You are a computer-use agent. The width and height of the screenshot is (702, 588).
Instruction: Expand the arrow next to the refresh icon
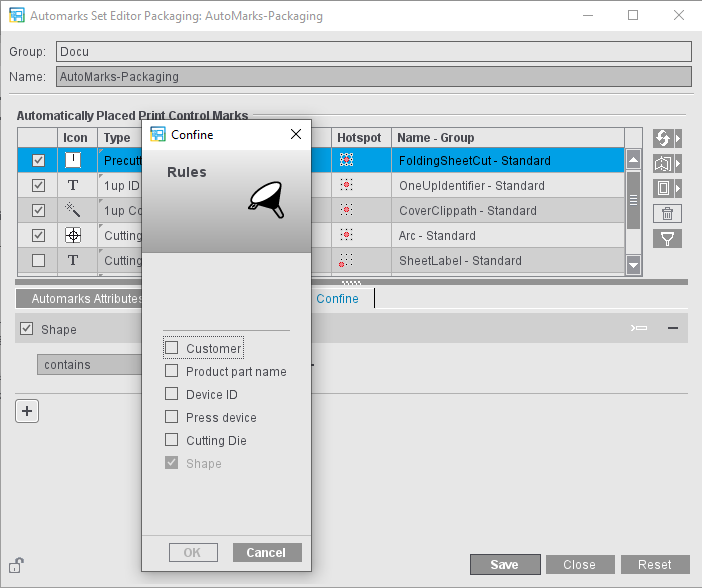[x=679, y=138]
